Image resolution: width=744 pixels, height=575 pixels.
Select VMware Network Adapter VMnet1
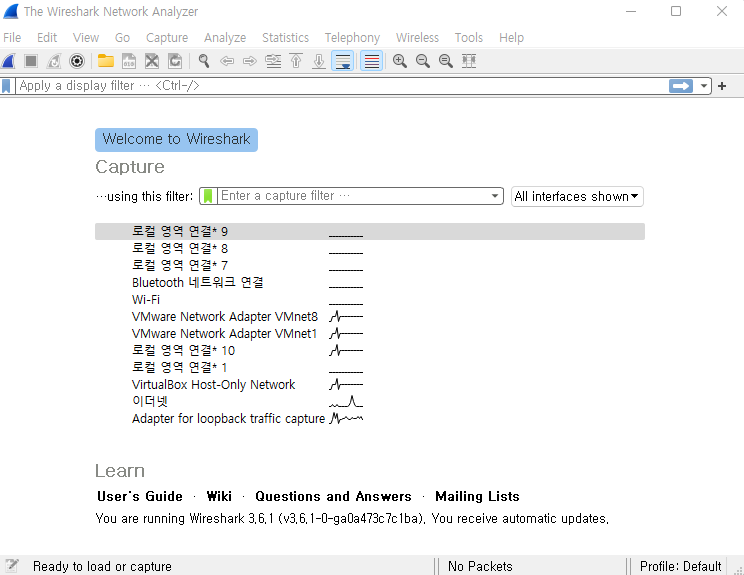(370, 334)
